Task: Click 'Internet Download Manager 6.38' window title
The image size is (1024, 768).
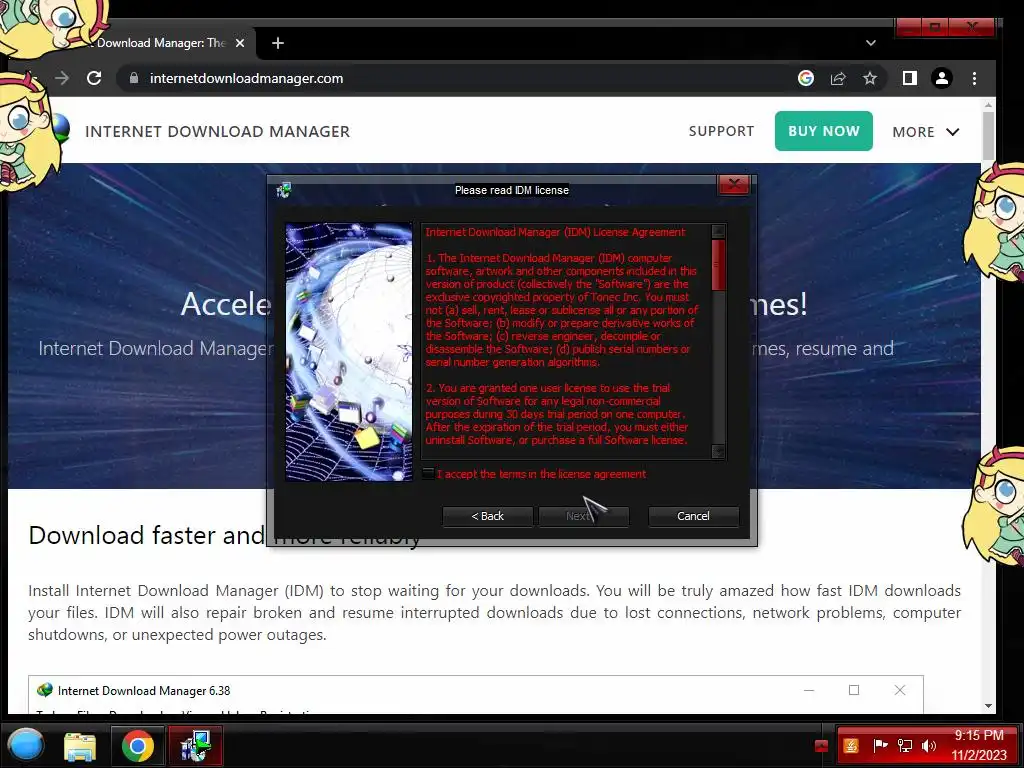Action: (x=144, y=690)
